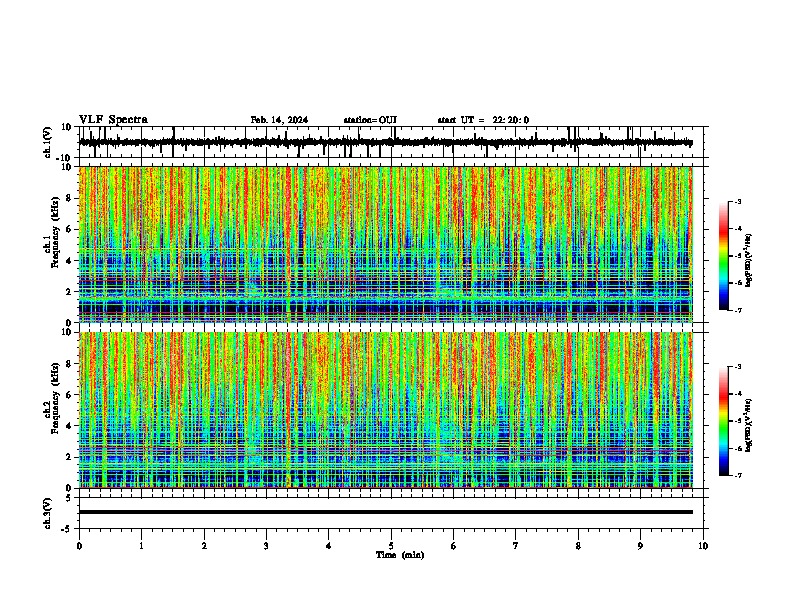
Task: Click inside the ch.1 frequency spectrogram
Action: coord(385,244)
